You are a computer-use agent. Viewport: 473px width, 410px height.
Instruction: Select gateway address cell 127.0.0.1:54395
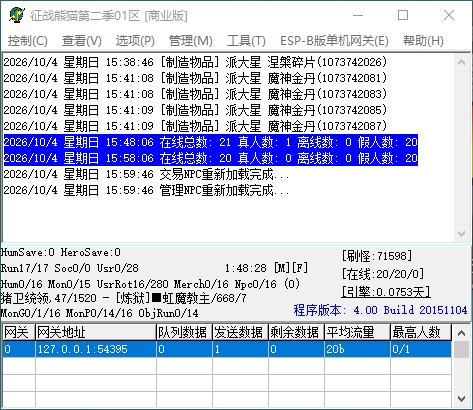(x=96, y=349)
